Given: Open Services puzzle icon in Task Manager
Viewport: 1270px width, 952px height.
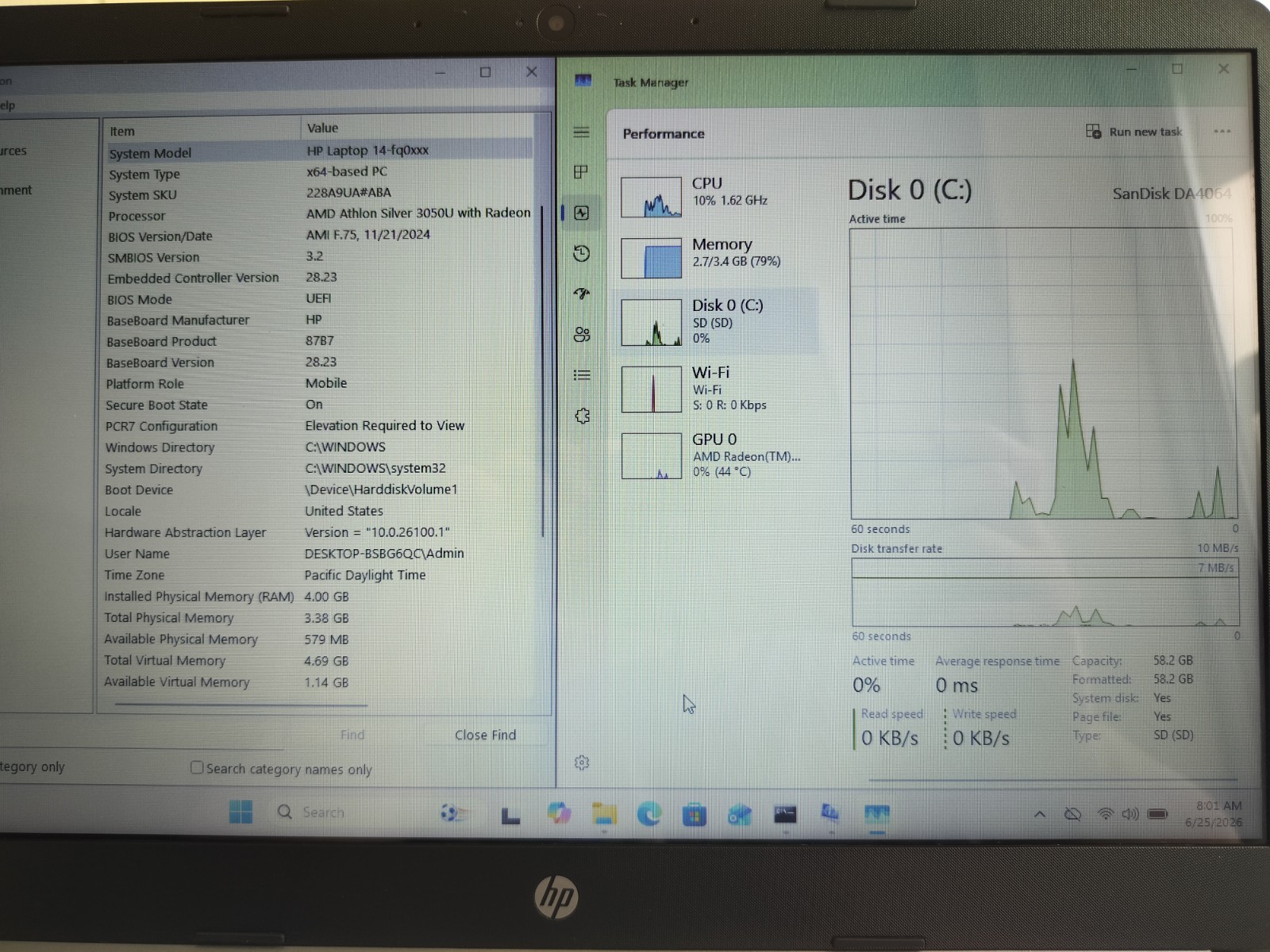Looking at the screenshot, I should click(x=582, y=416).
